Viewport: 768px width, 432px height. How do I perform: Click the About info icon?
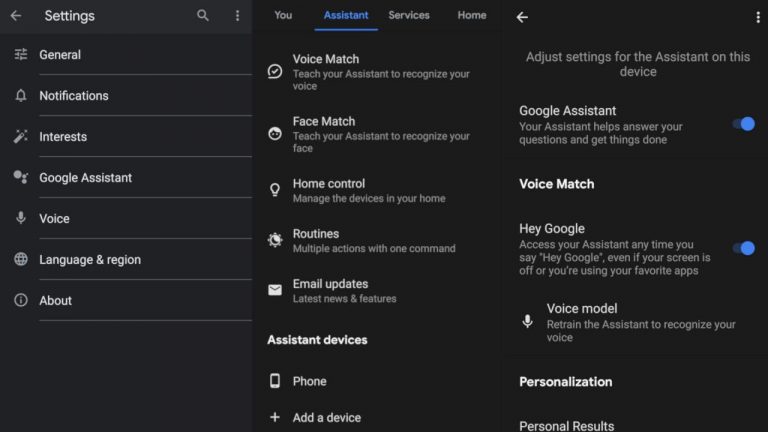pos(21,300)
